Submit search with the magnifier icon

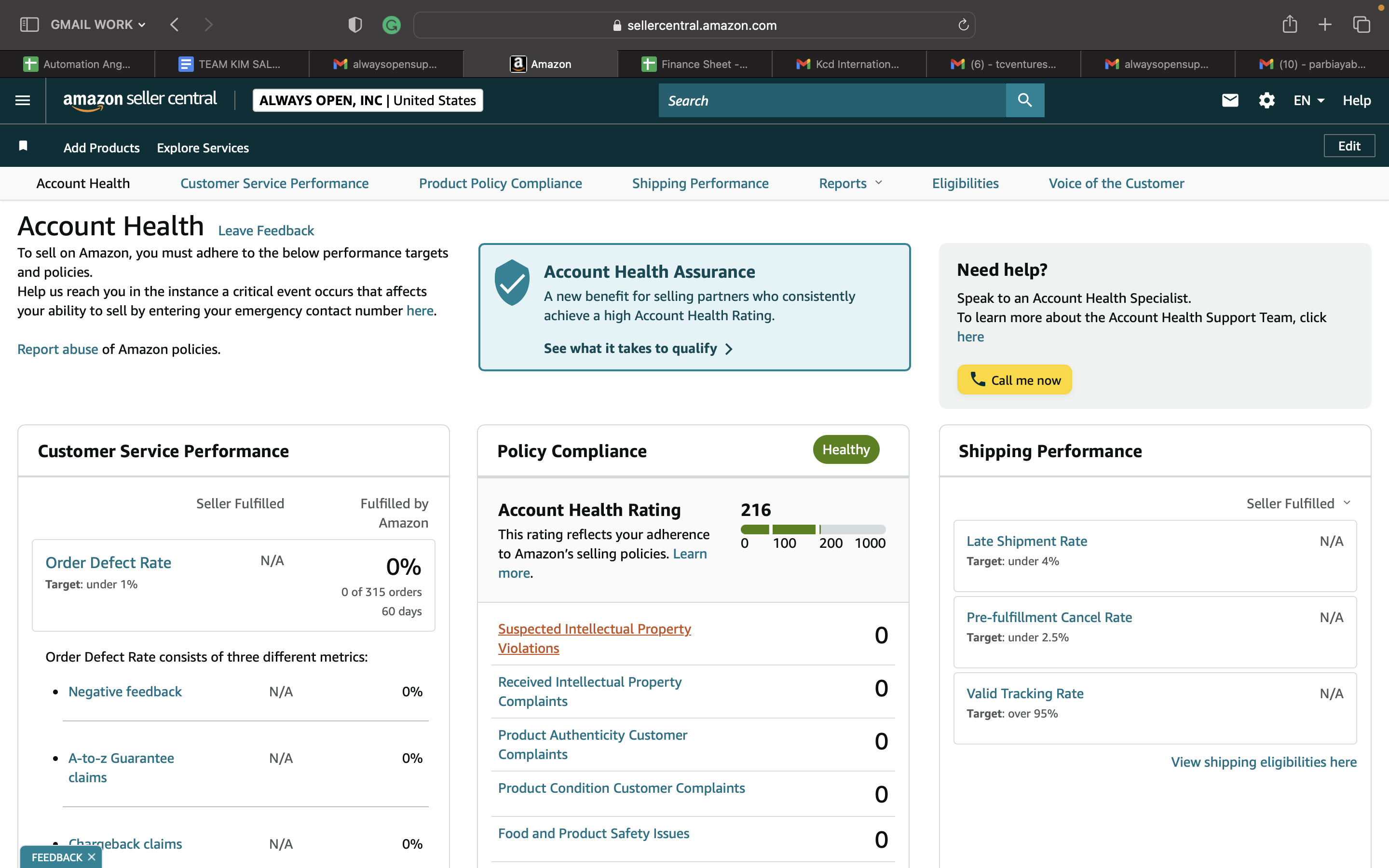click(x=1025, y=100)
